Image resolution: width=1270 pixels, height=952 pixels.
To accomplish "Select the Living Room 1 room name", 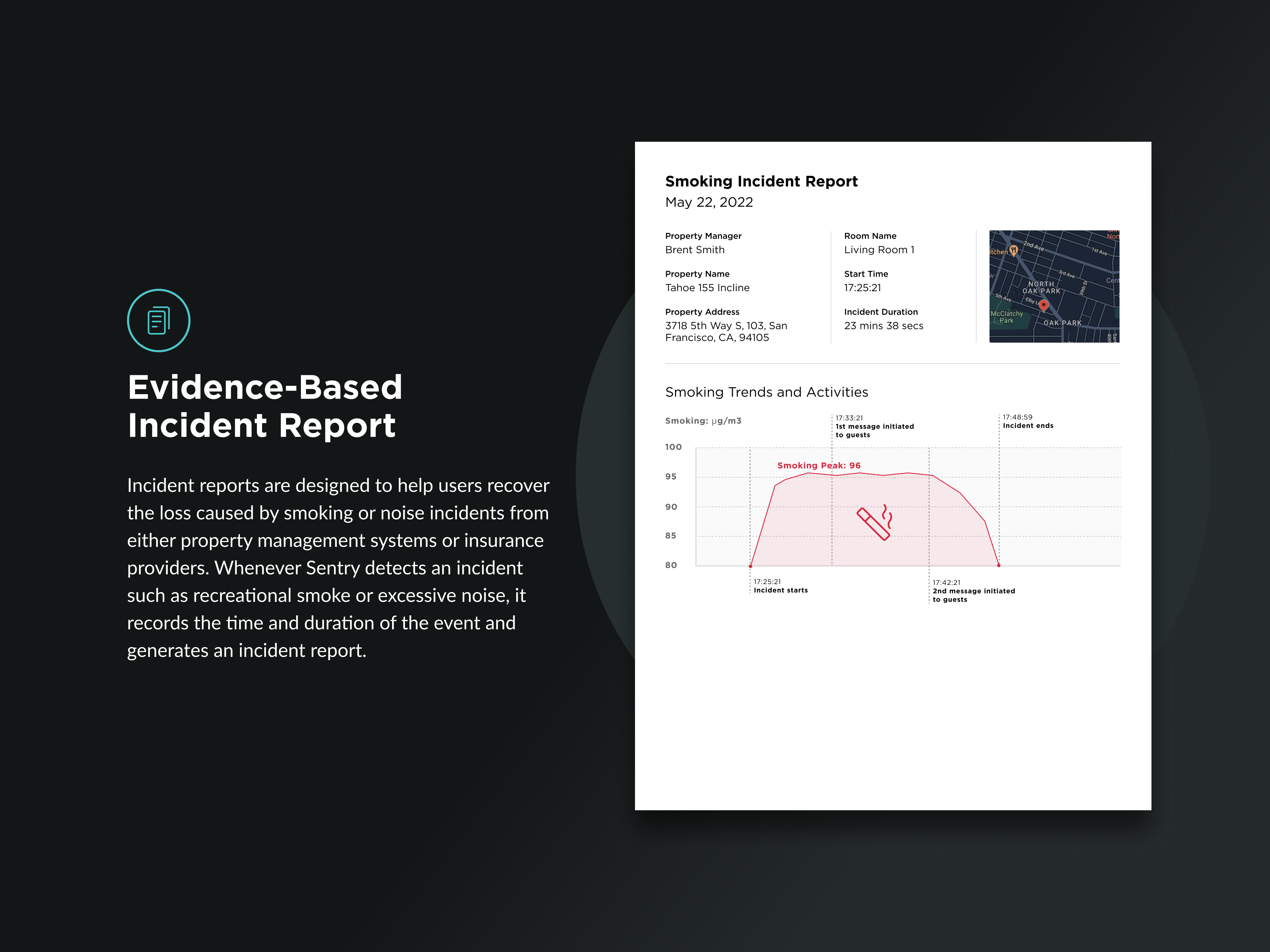I will point(879,250).
